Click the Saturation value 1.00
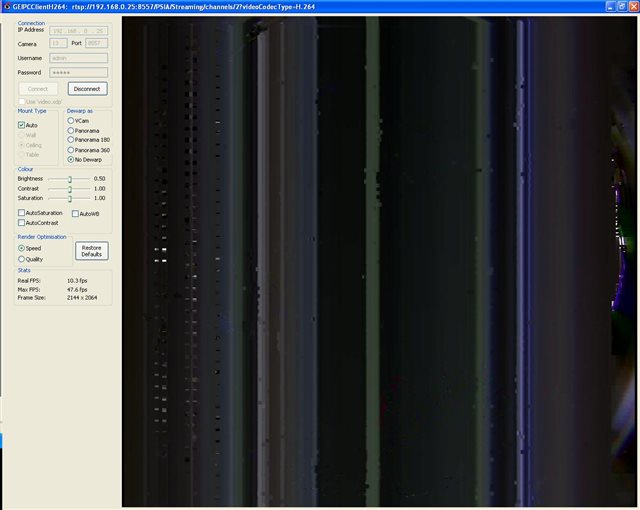640x510 pixels. pyautogui.click(x=99, y=198)
